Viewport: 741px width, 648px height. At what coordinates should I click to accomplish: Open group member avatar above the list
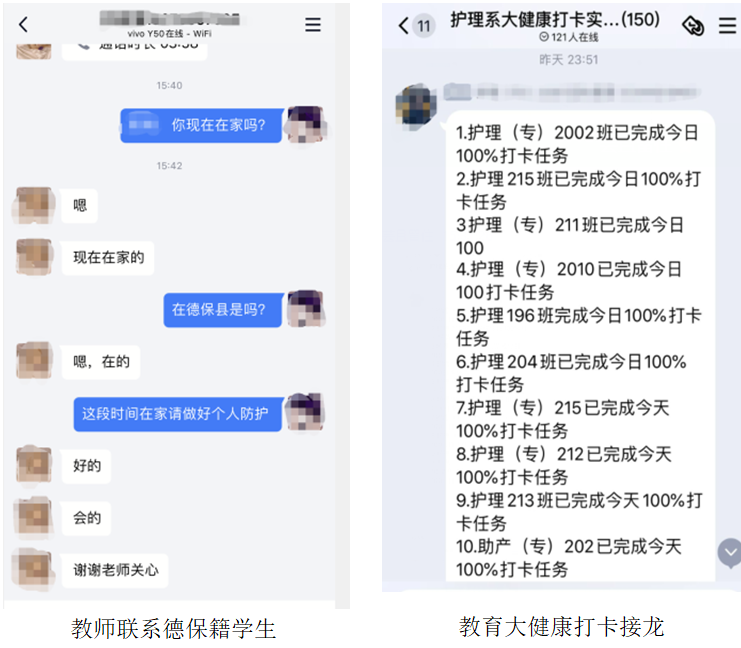click(x=416, y=105)
